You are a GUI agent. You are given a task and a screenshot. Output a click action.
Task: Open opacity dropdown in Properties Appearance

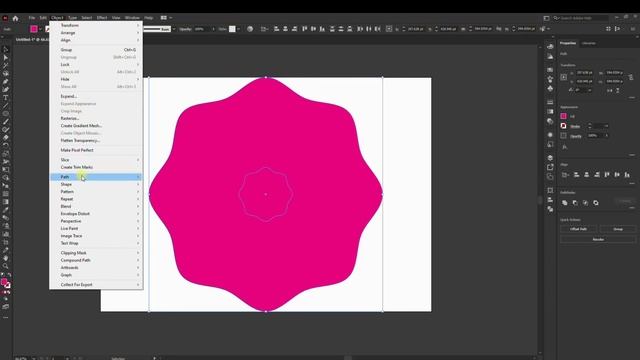(x=607, y=136)
